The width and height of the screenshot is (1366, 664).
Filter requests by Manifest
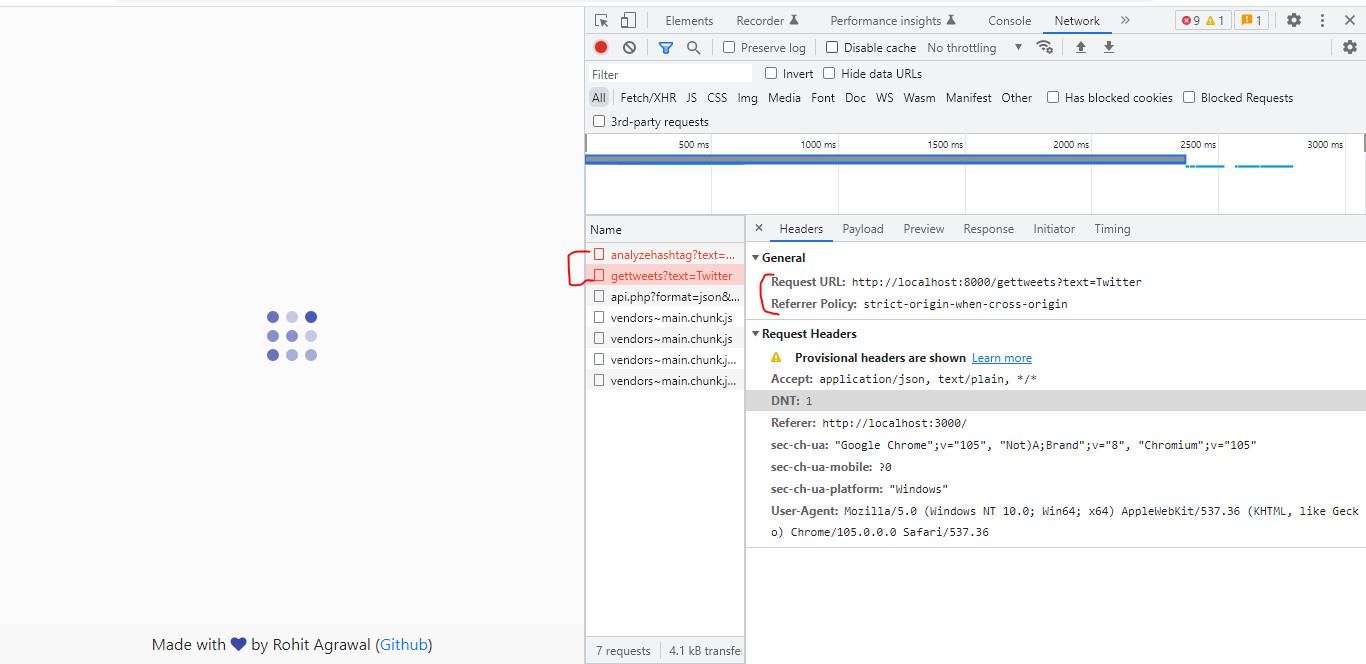tap(969, 97)
